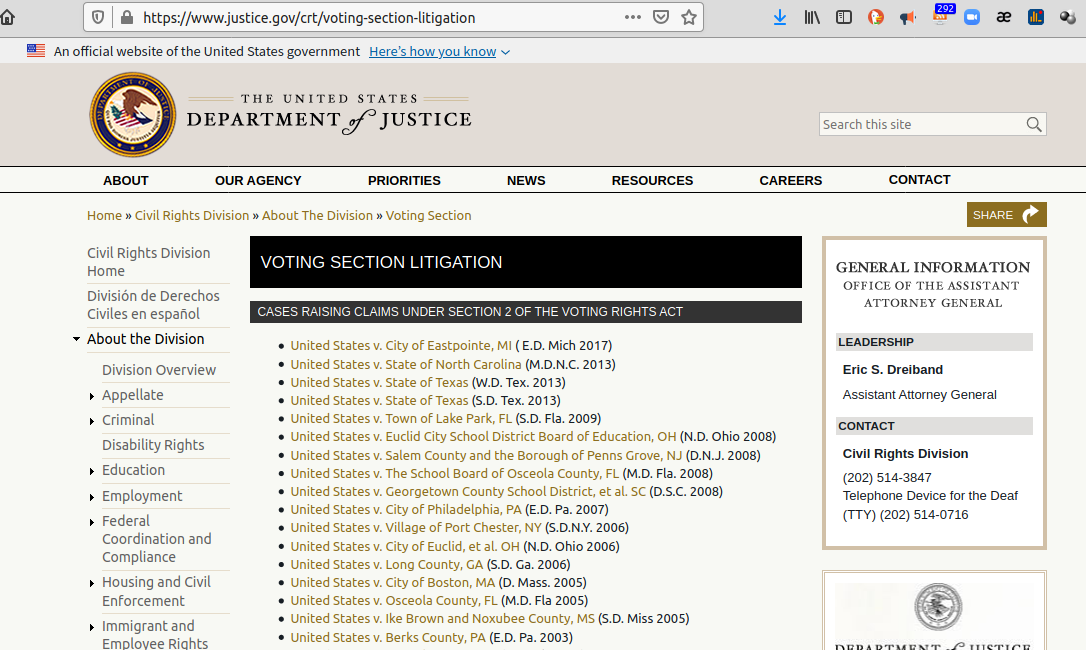This screenshot has width=1086, height=650.
Task: Click Department of Justice seal thumbnail in sidebar
Action: click(x=938, y=606)
